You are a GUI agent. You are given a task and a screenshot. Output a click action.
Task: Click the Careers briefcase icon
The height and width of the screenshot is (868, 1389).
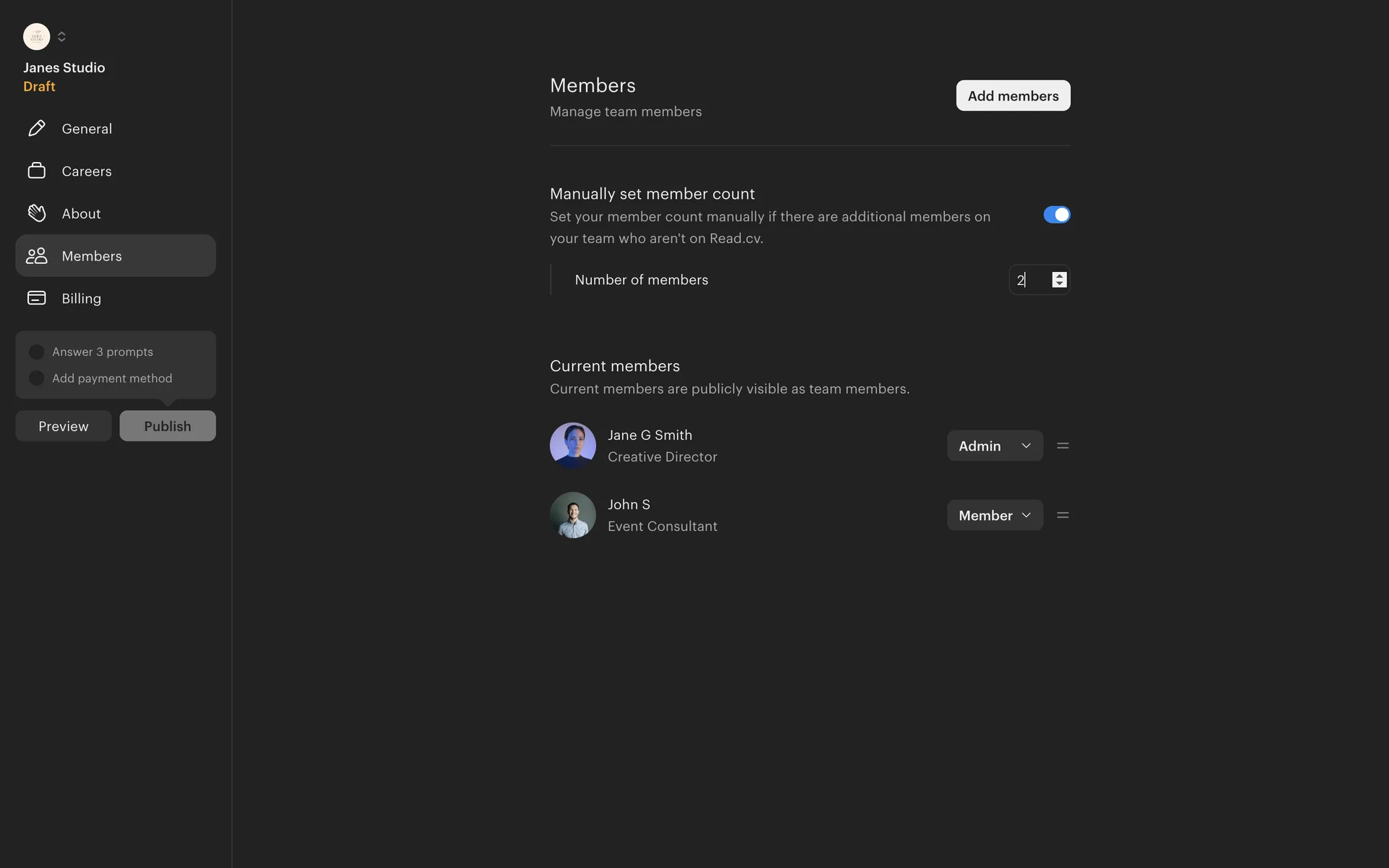pyautogui.click(x=36, y=171)
